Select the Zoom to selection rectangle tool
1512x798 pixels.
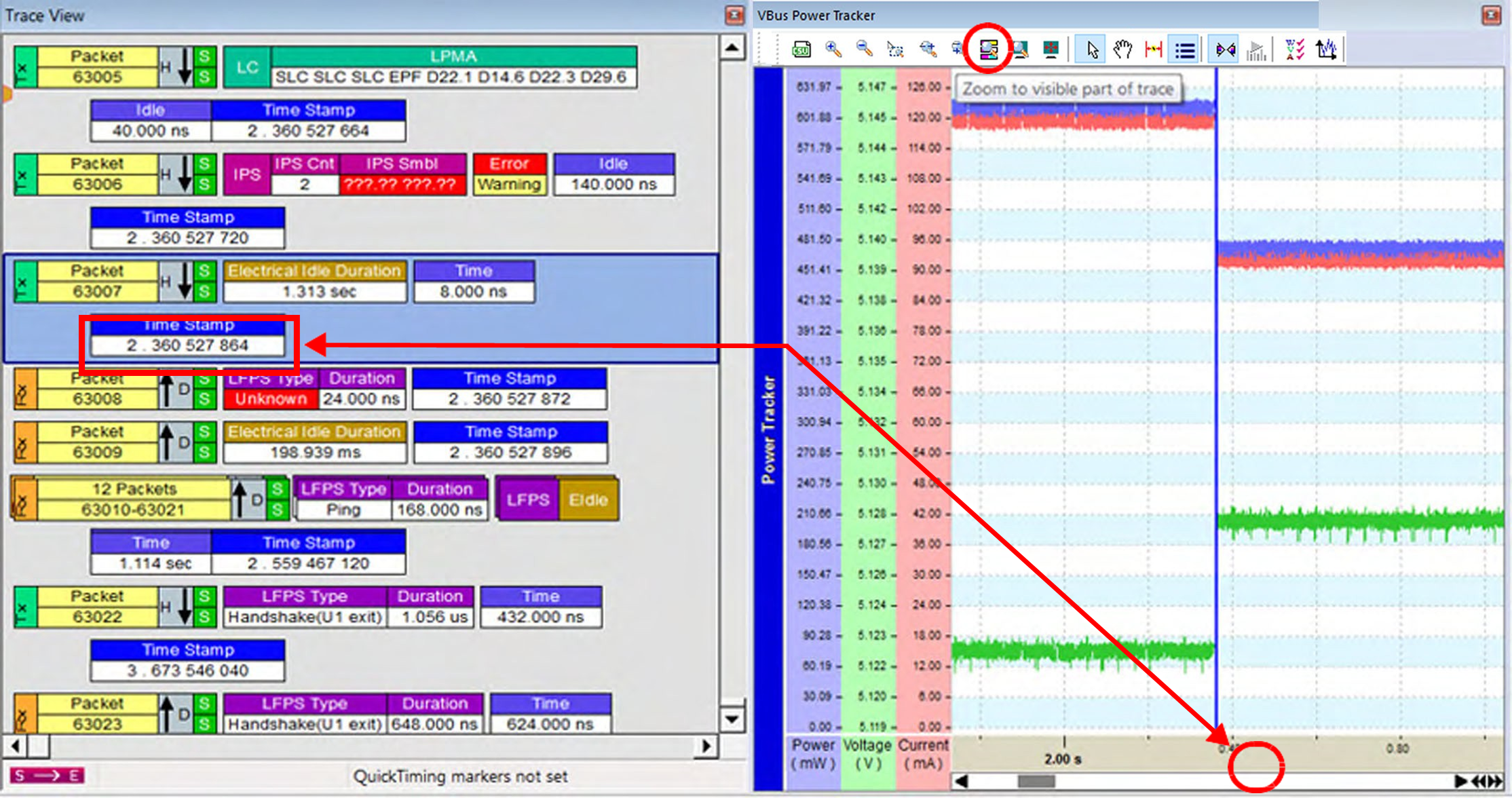[x=895, y=50]
